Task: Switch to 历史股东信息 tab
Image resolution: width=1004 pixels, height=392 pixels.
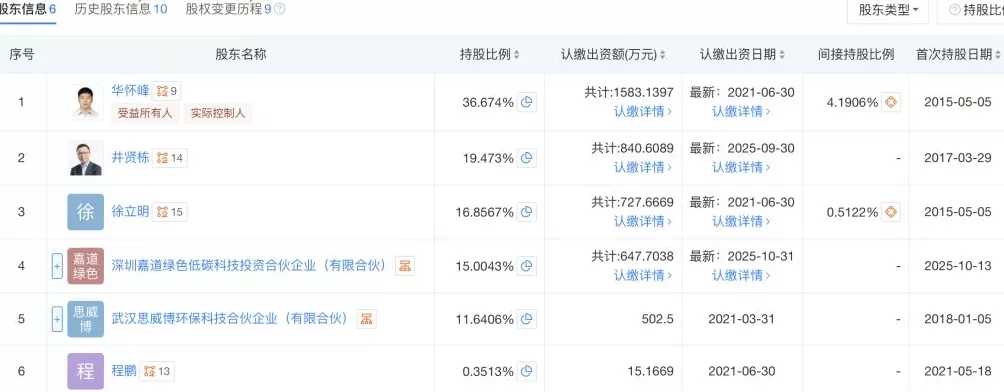Action: 121,10
